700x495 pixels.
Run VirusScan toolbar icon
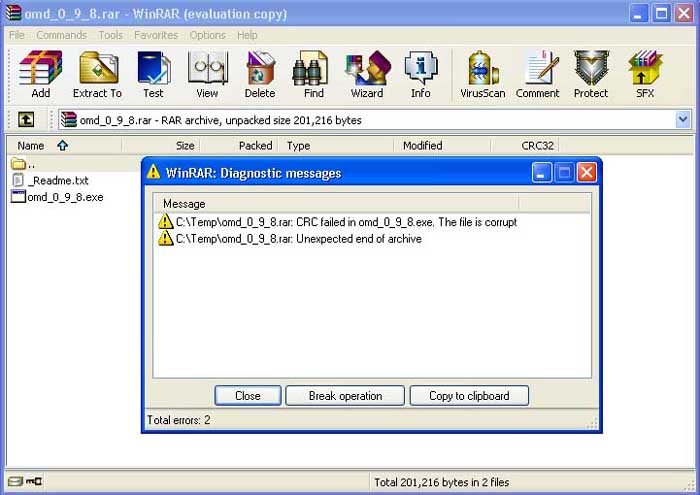coord(483,68)
